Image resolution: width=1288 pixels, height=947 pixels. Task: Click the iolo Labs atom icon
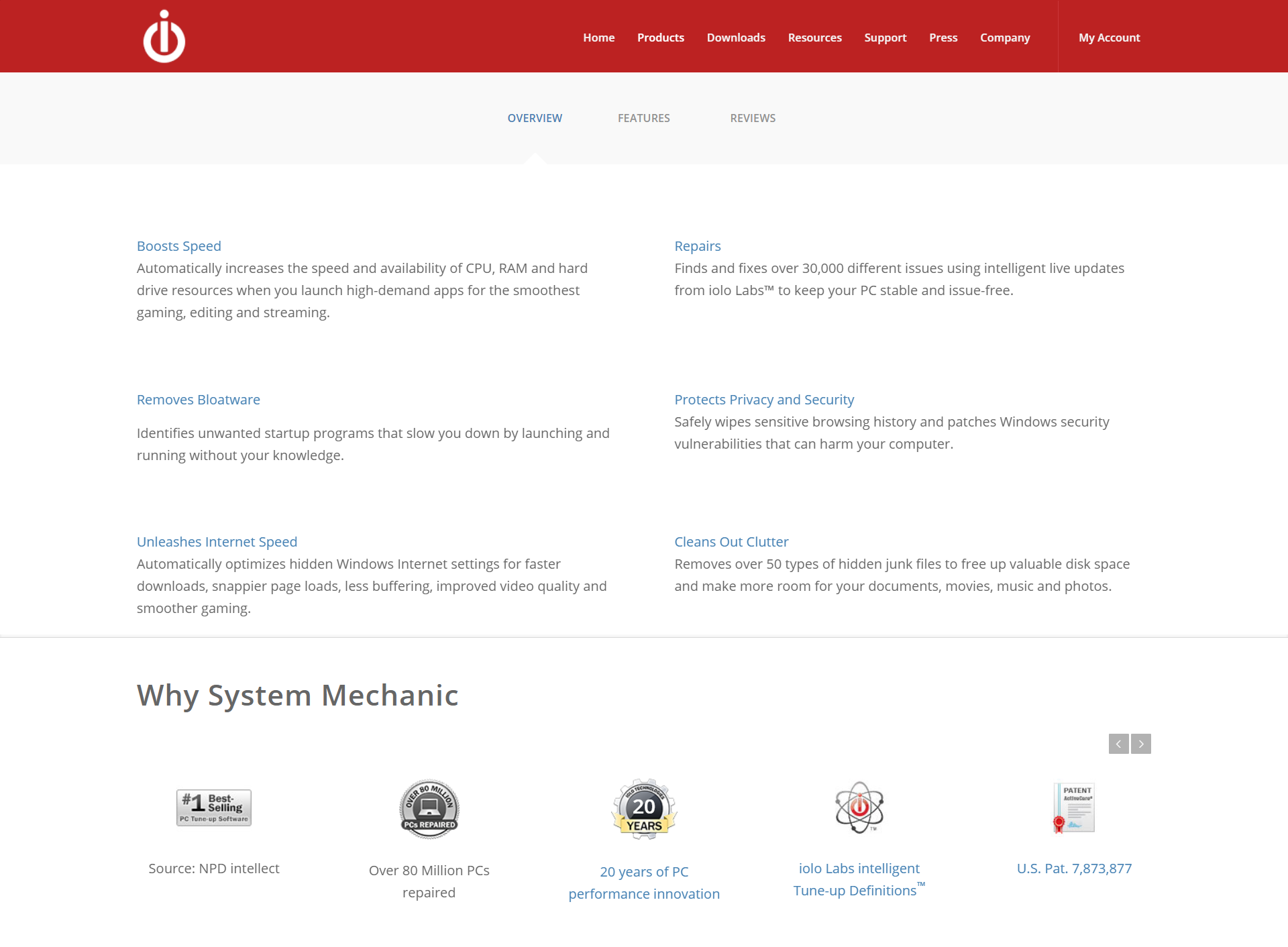coord(859,807)
